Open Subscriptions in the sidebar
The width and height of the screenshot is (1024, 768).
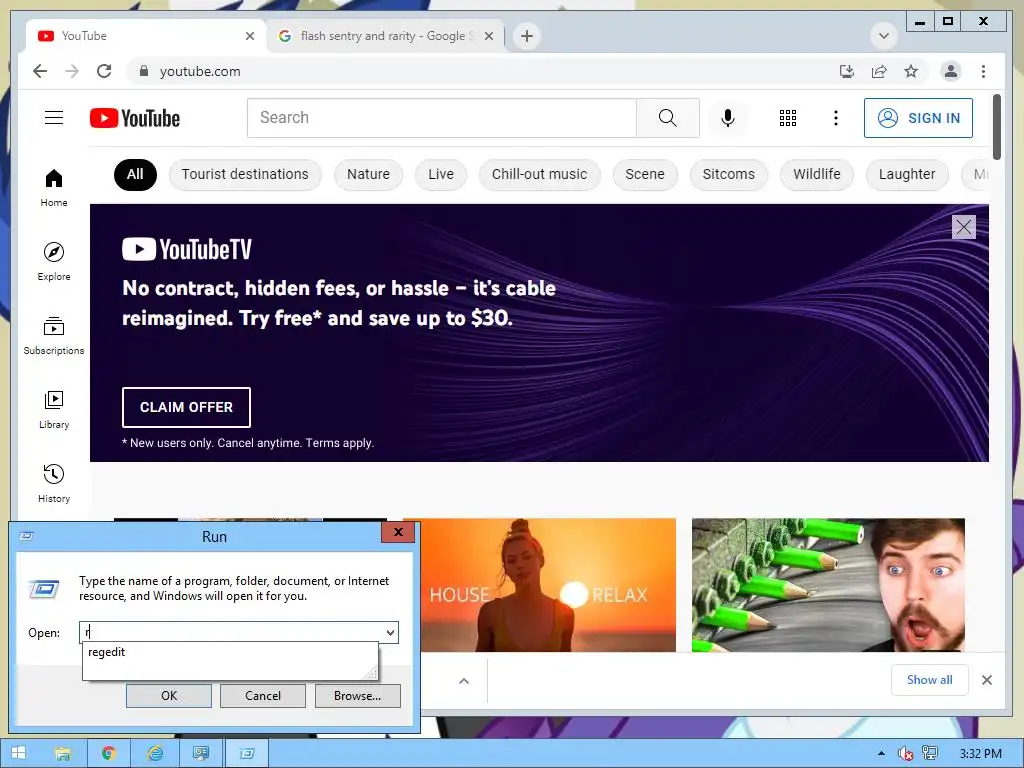pyautogui.click(x=54, y=336)
